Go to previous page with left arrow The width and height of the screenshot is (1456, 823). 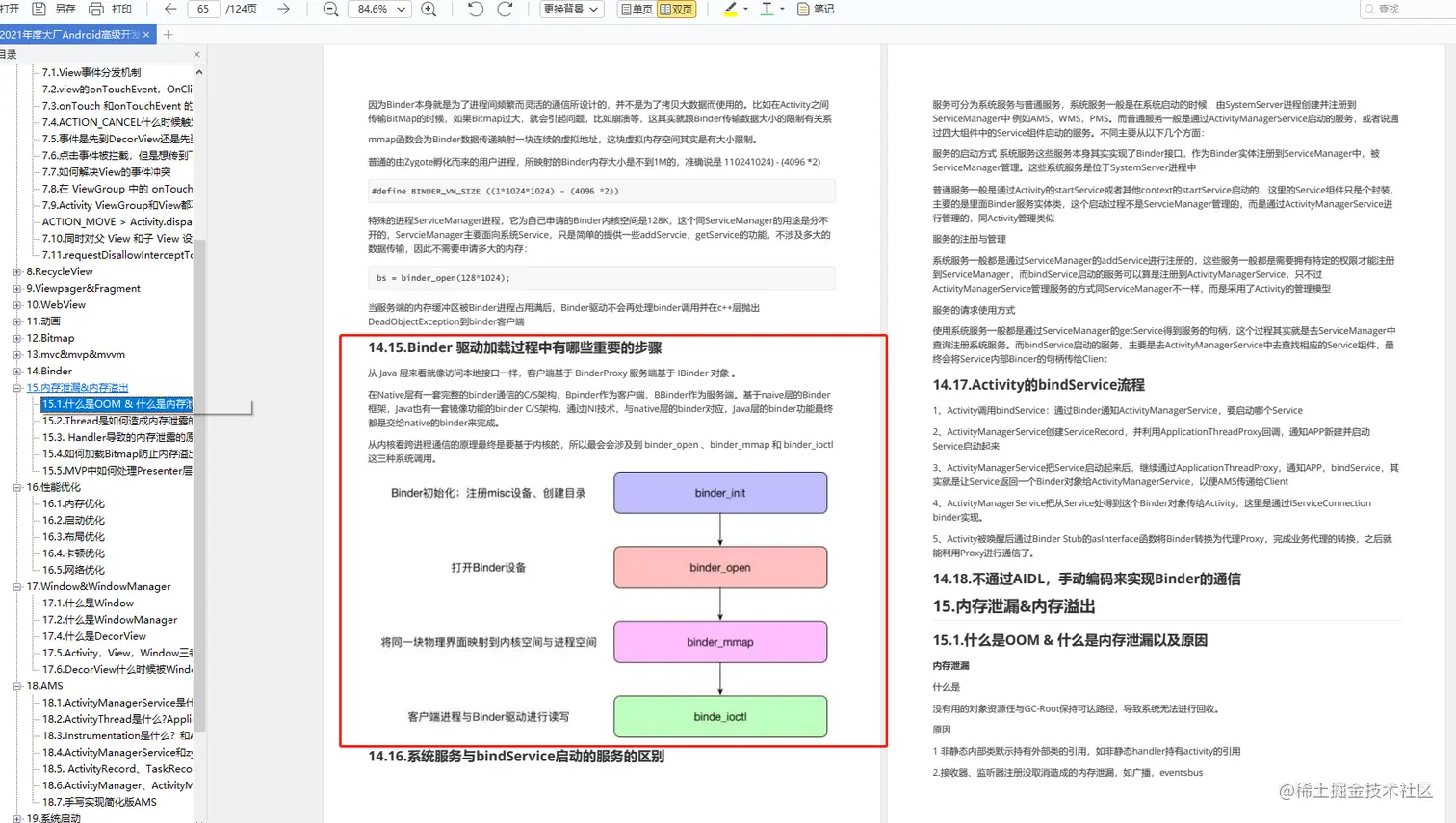tap(170, 9)
